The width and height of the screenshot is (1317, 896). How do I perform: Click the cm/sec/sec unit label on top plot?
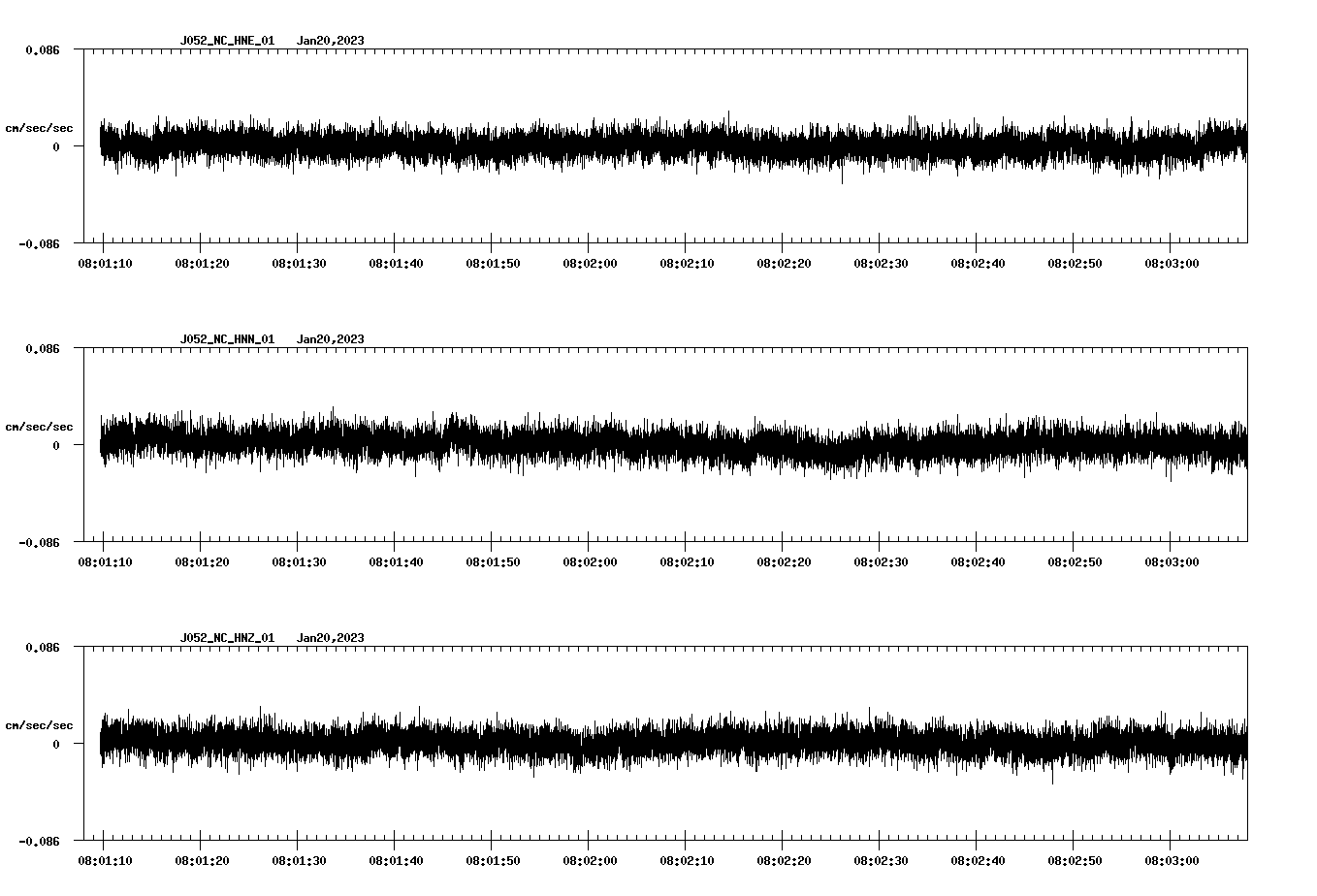(39, 127)
